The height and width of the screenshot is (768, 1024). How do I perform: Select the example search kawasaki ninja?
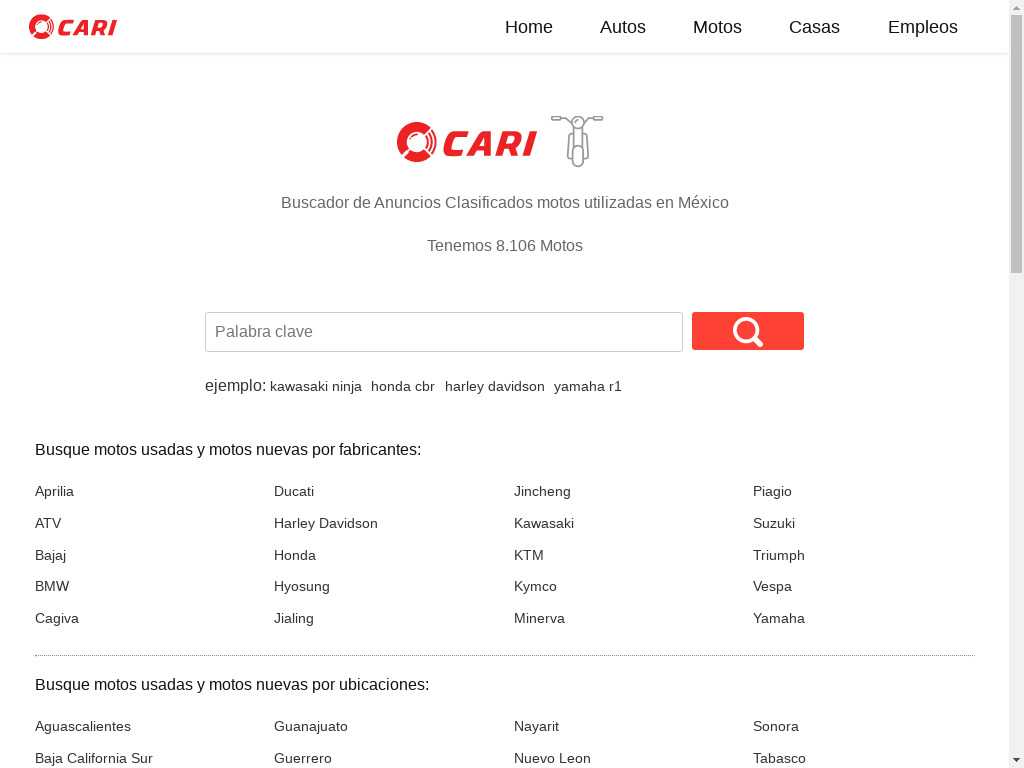coord(316,387)
